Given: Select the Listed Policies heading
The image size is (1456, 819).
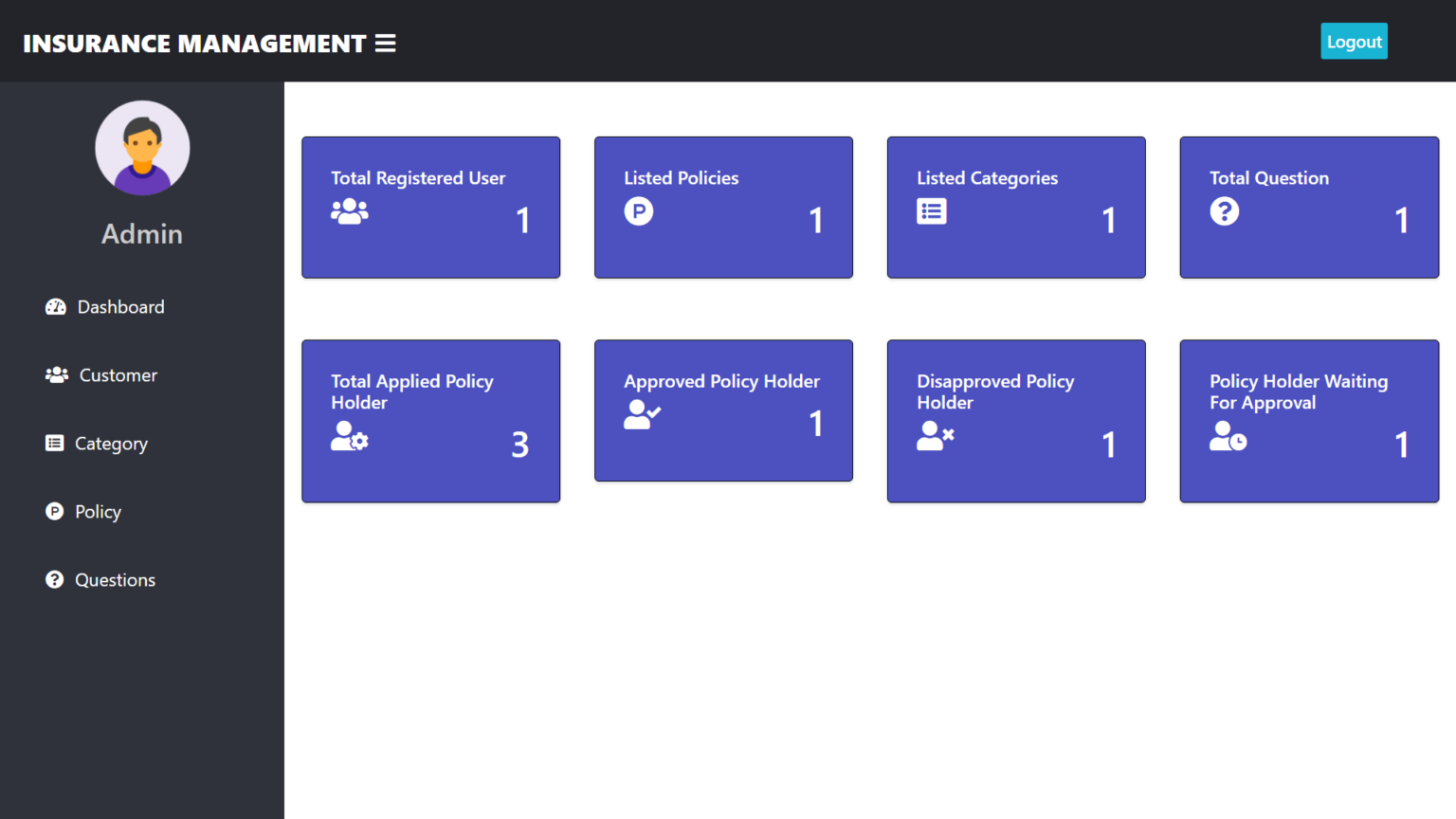Looking at the screenshot, I should pyautogui.click(x=682, y=178).
